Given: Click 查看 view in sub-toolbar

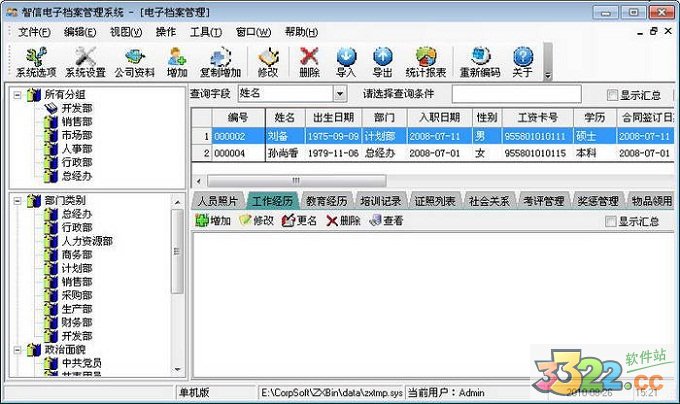Looking at the screenshot, I should point(386,221).
